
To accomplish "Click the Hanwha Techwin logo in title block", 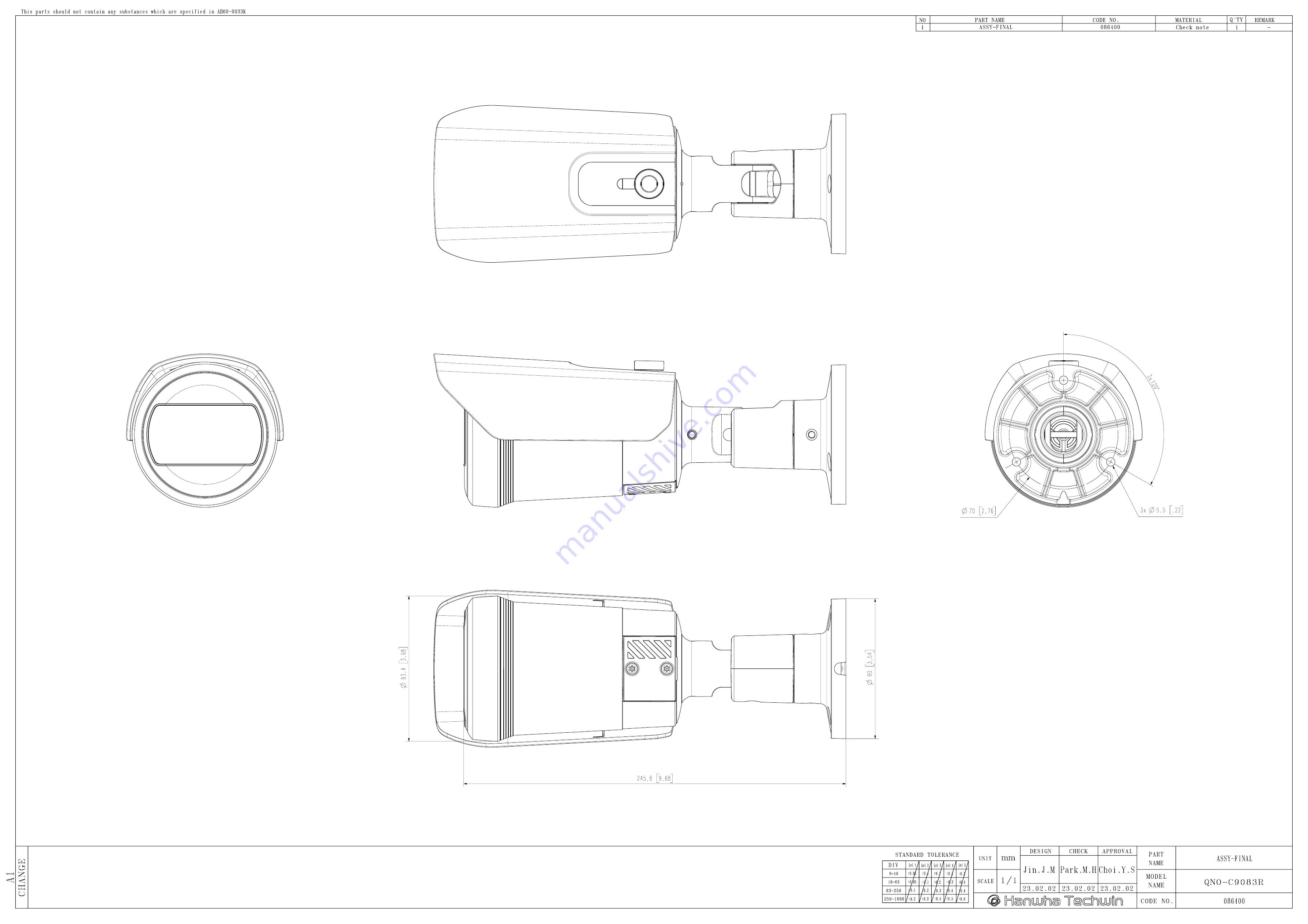I will pos(1055,901).
